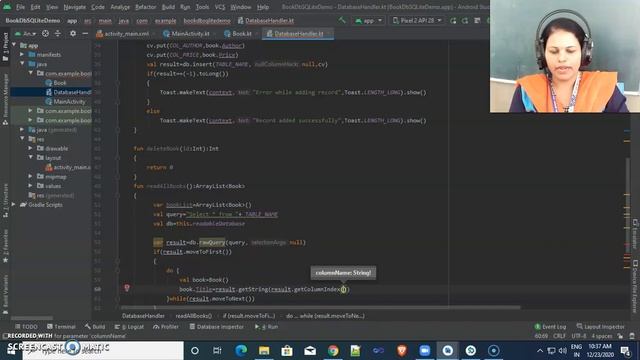Click the Apply Code Changes icon

(x=465, y=20)
